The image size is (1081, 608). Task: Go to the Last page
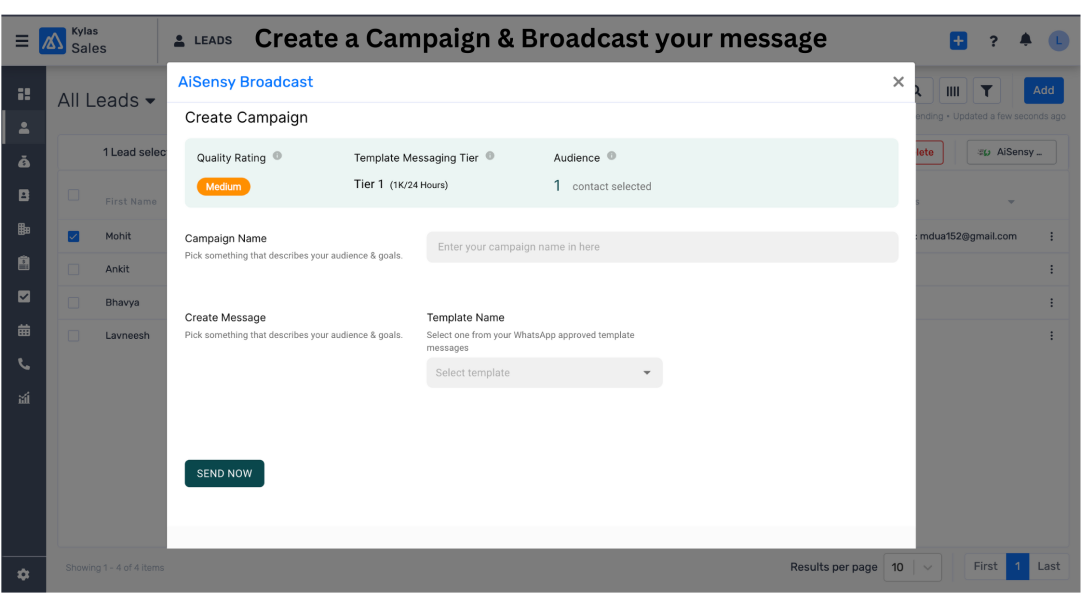point(1048,566)
